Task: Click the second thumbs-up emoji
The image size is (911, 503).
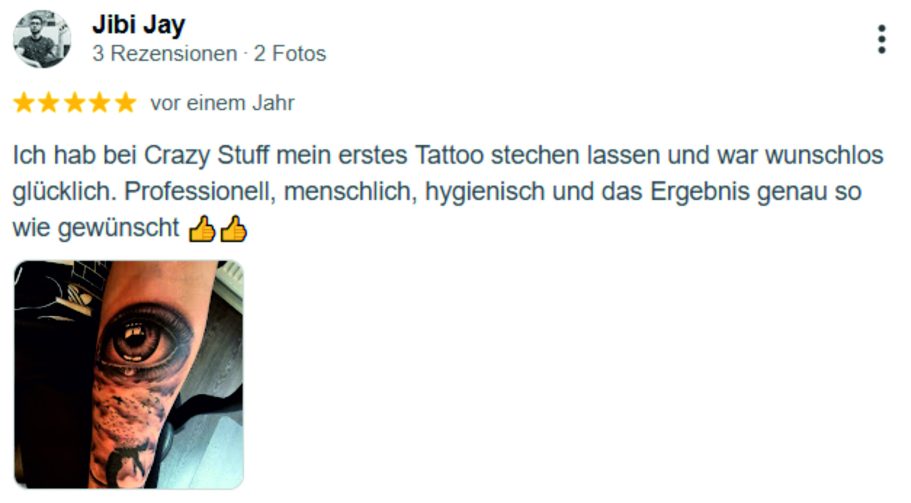Action: 234,229
